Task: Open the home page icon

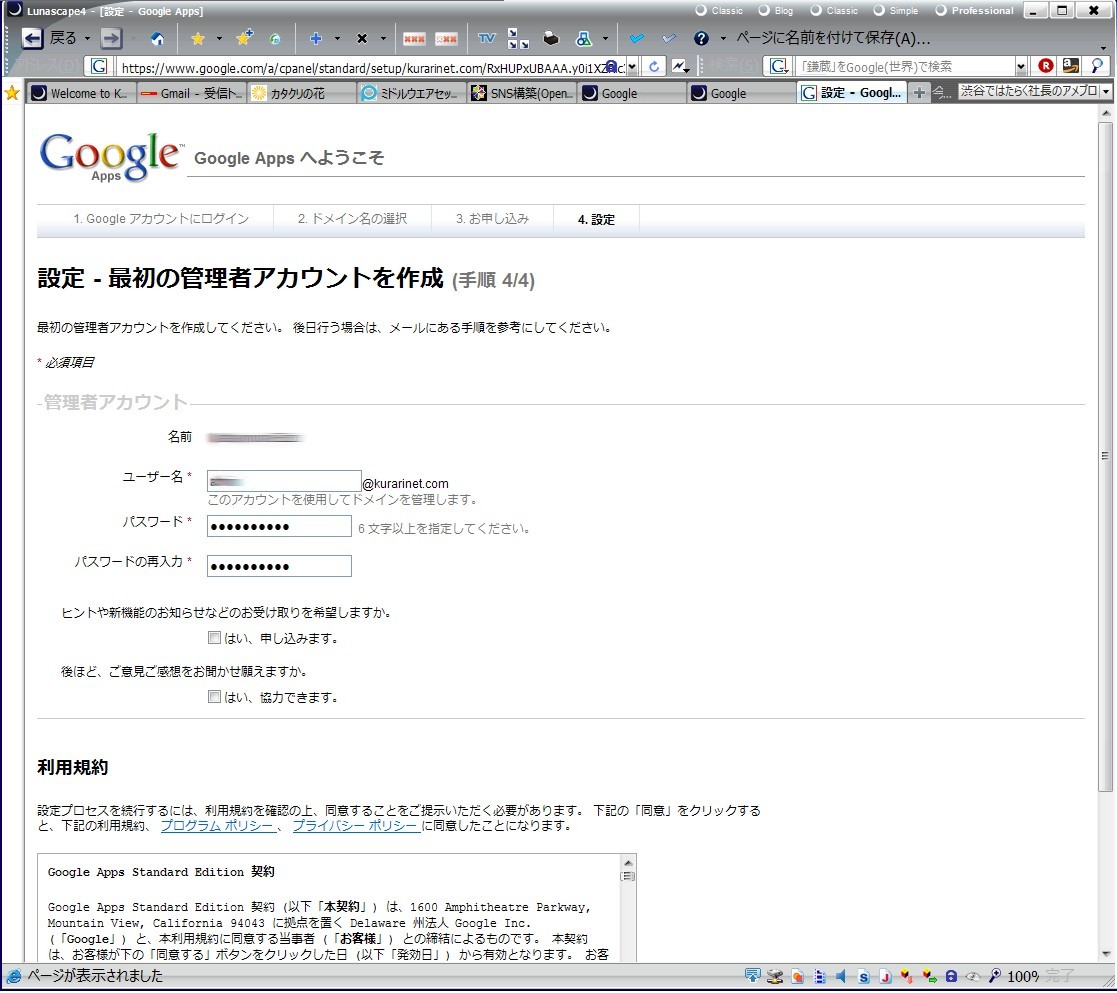Action: point(158,38)
